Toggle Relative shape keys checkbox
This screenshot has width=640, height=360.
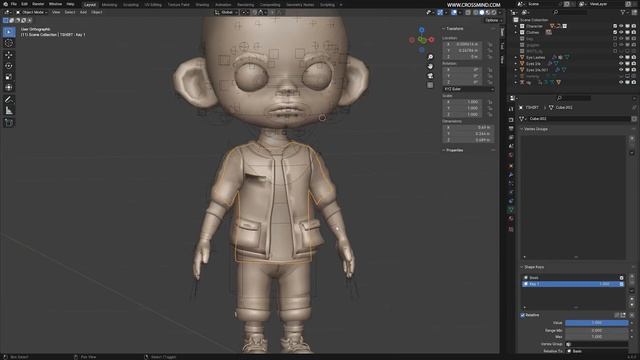pyautogui.click(x=522, y=315)
